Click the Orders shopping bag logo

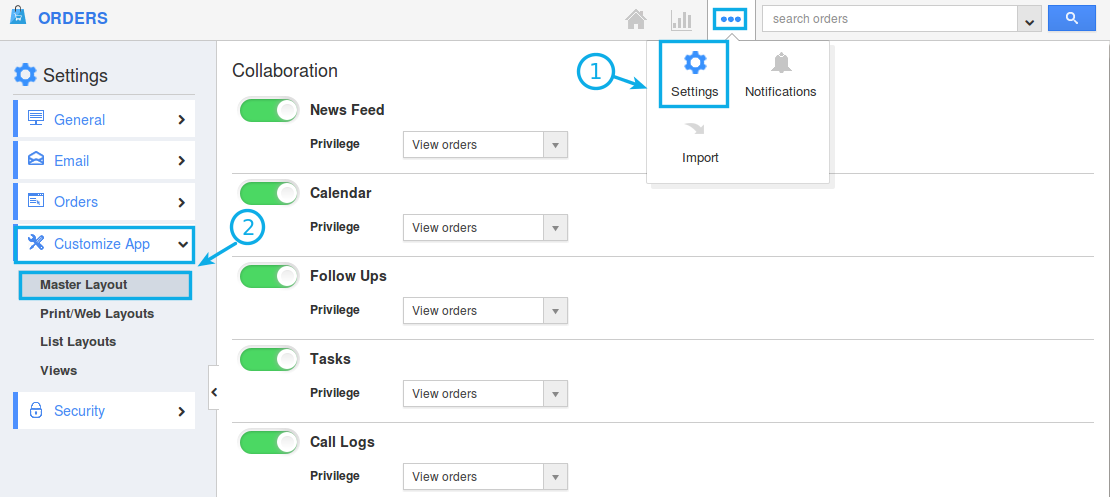[18, 18]
